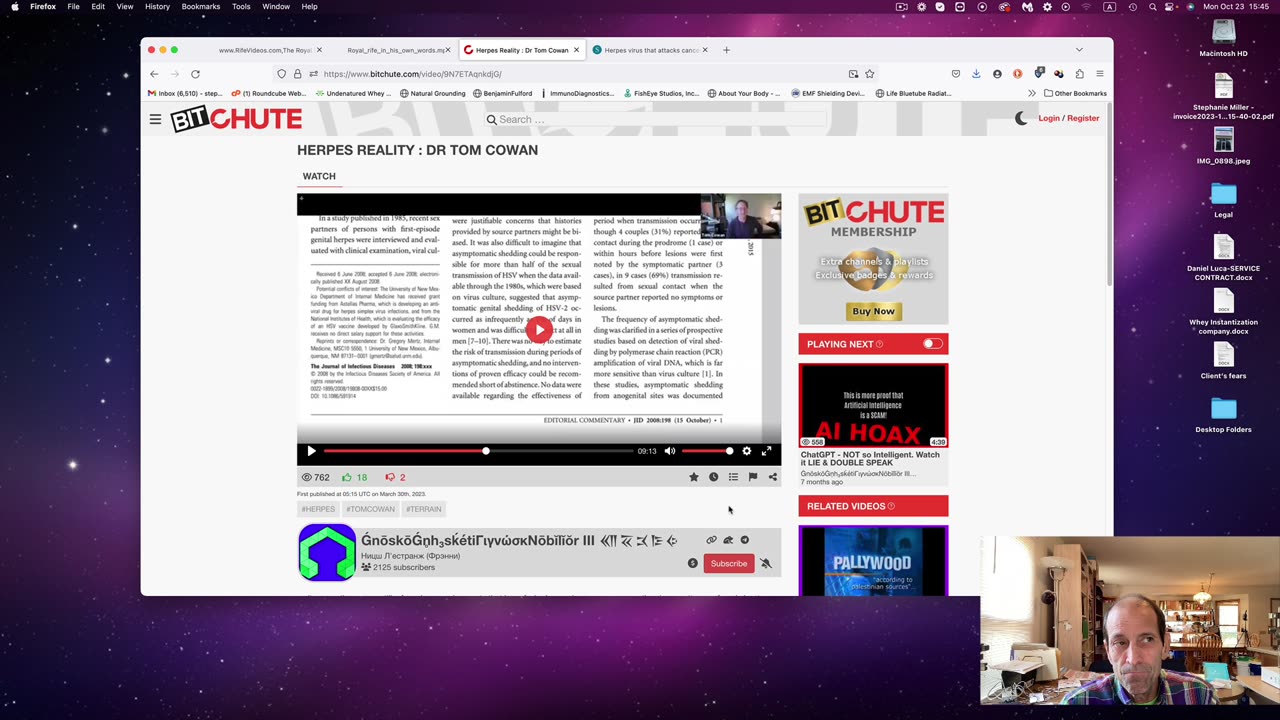Open the channel's Telegram icon
This screenshot has height=720, width=1280.
pyautogui.click(x=745, y=540)
